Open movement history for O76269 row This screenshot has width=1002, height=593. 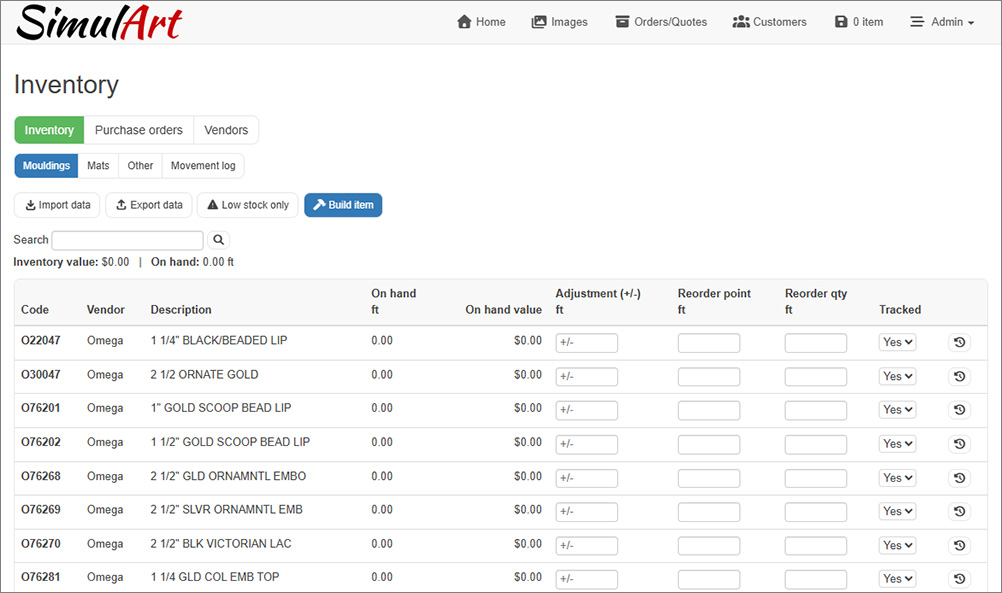click(959, 511)
